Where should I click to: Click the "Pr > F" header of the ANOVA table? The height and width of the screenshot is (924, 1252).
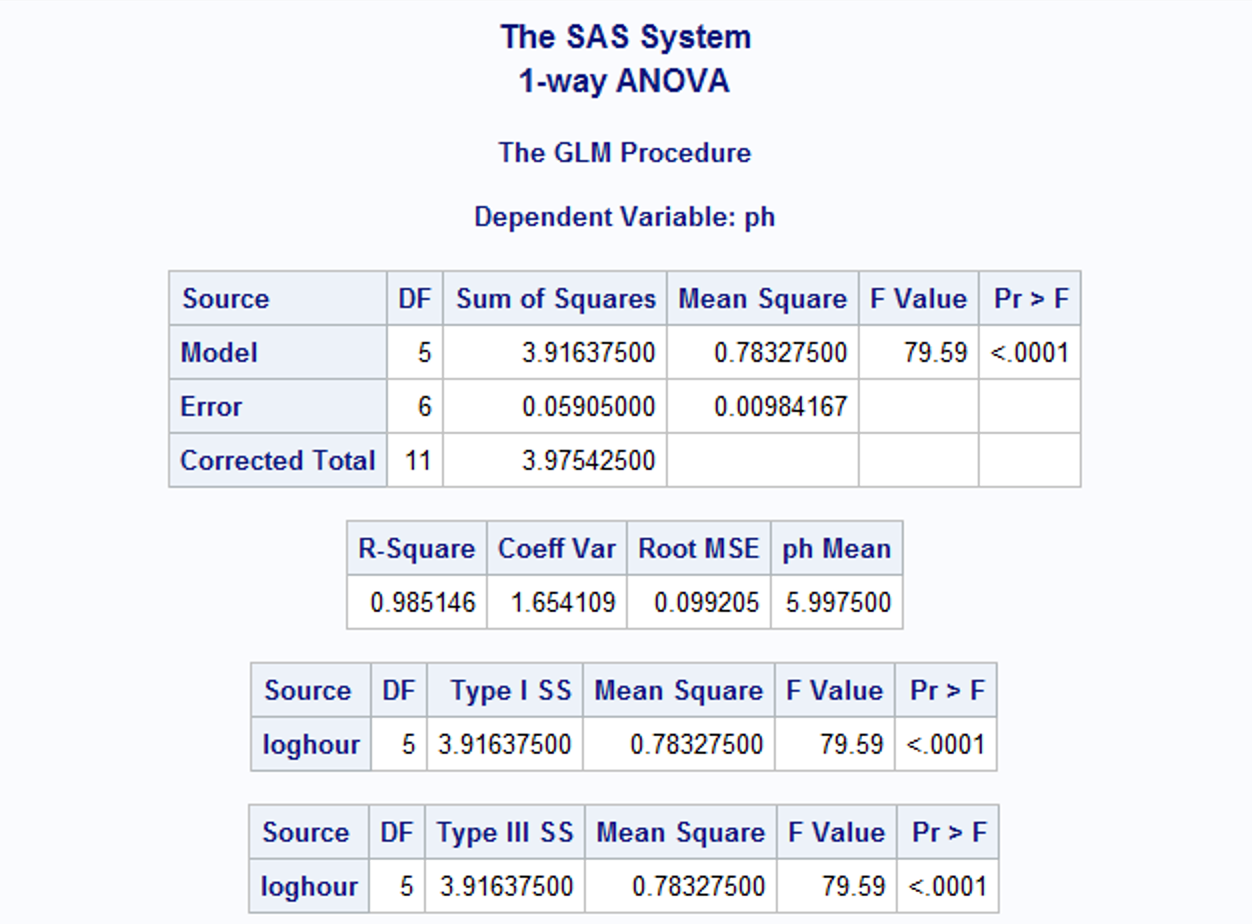tap(1031, 299)
